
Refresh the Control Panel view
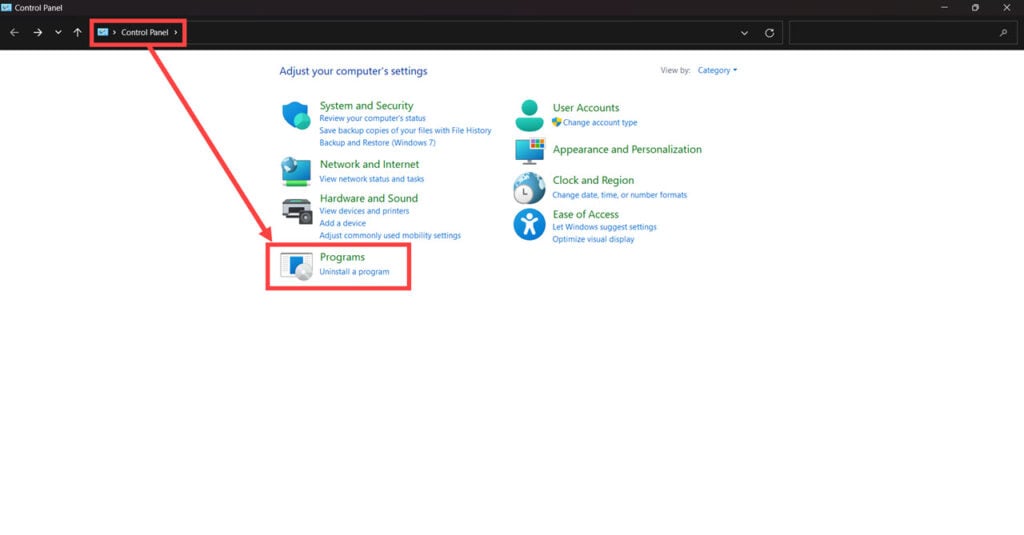click(769, 33)
